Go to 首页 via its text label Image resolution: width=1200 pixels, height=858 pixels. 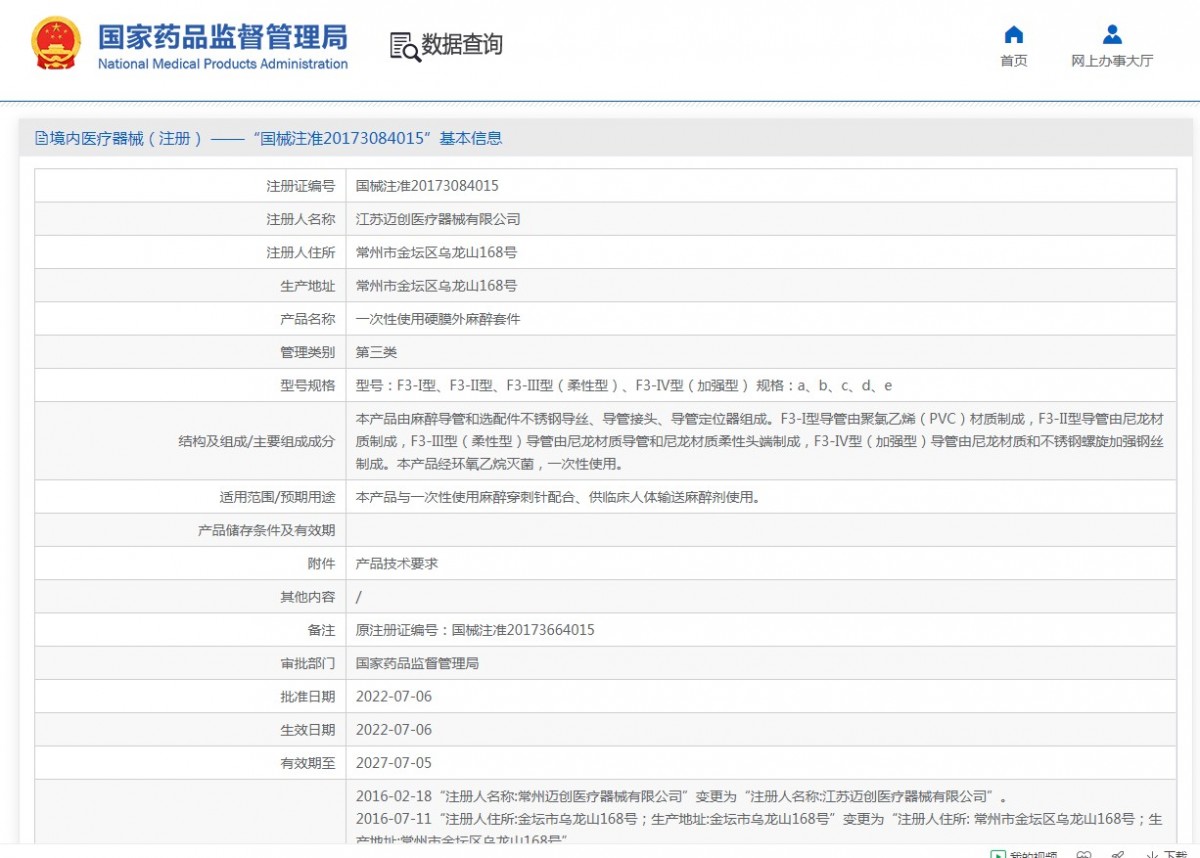[1013, 61]
